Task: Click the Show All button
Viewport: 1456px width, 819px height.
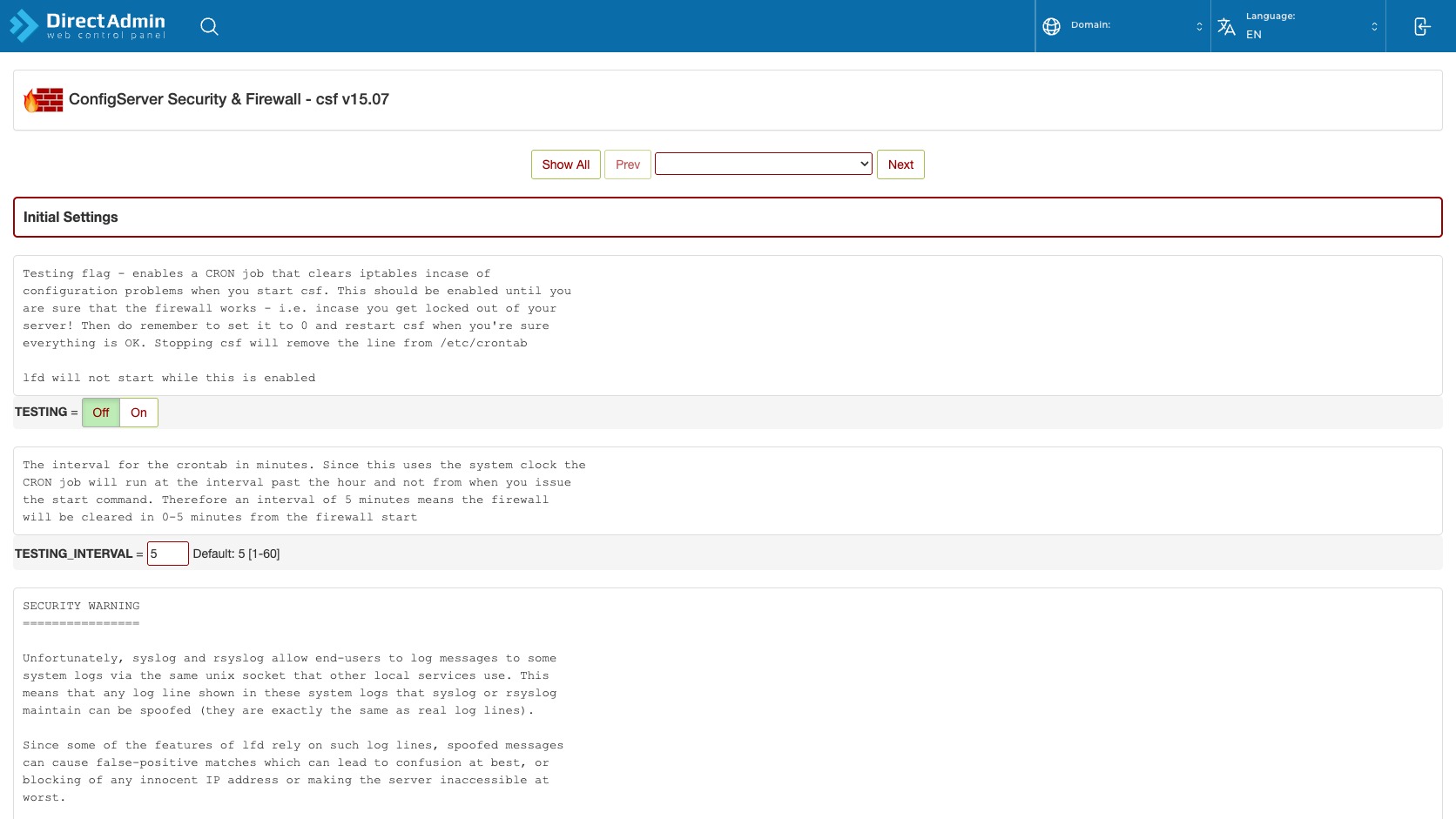Action: 566,164
